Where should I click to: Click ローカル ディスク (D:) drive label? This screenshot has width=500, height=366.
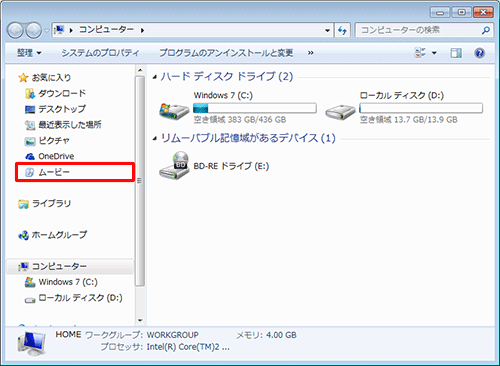pos(402,95)
